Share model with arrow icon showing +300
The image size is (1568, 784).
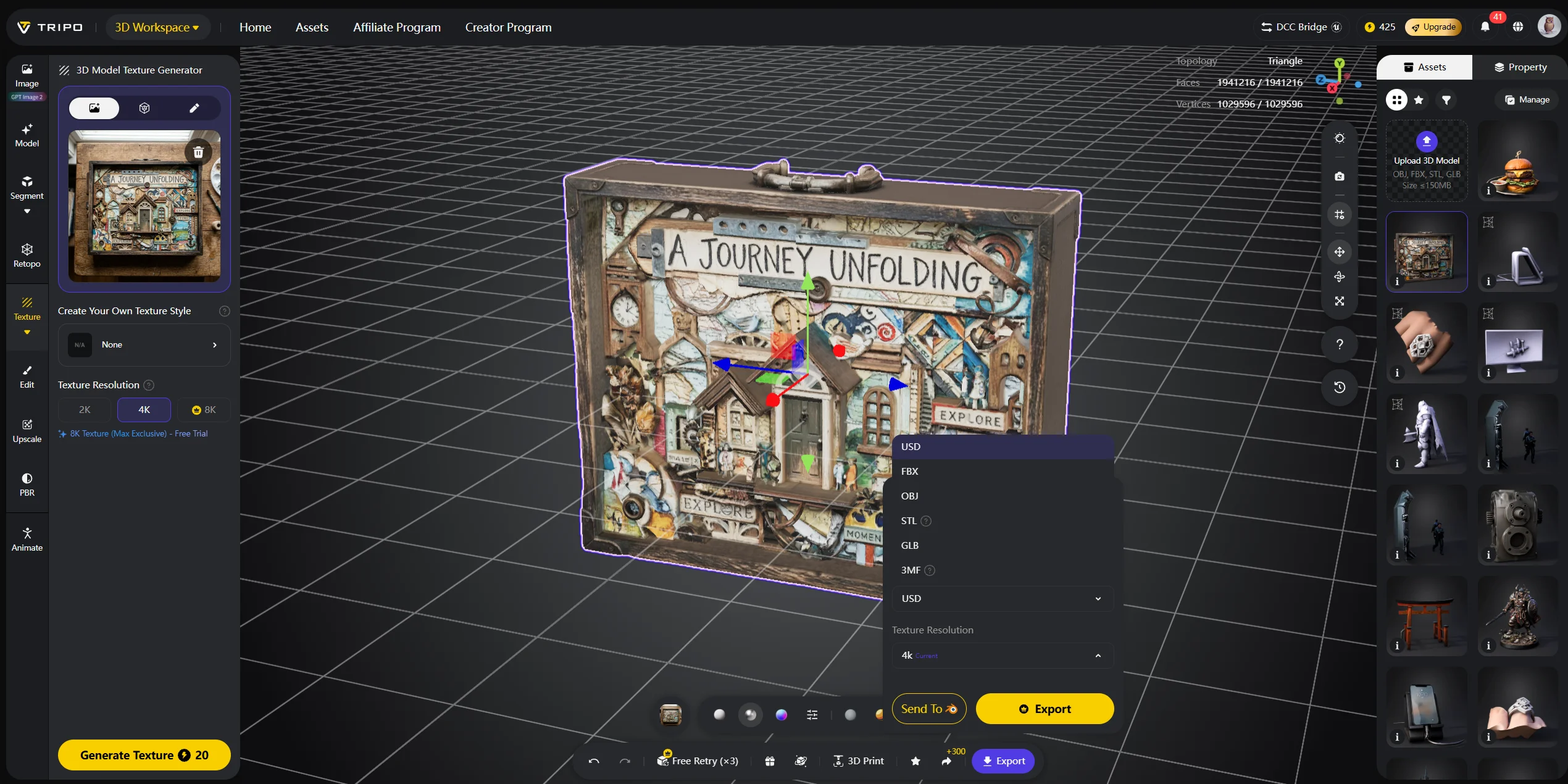pos(946,761)
